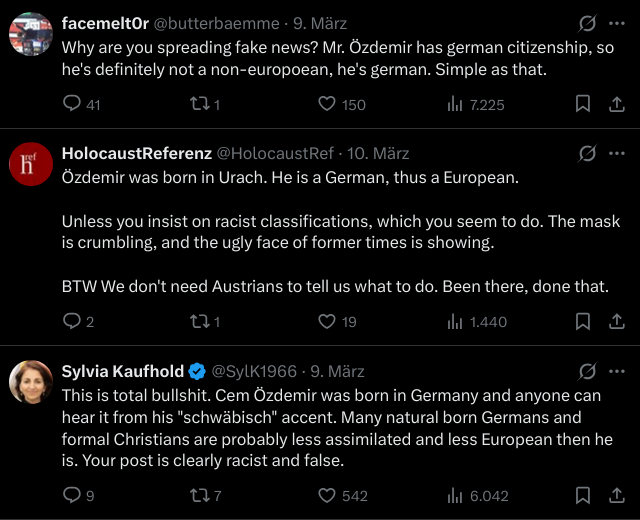Click Grok icon on Sylvia Kaufhold's tweet
This screenshot has width=640, height=520.
point(588,370)
